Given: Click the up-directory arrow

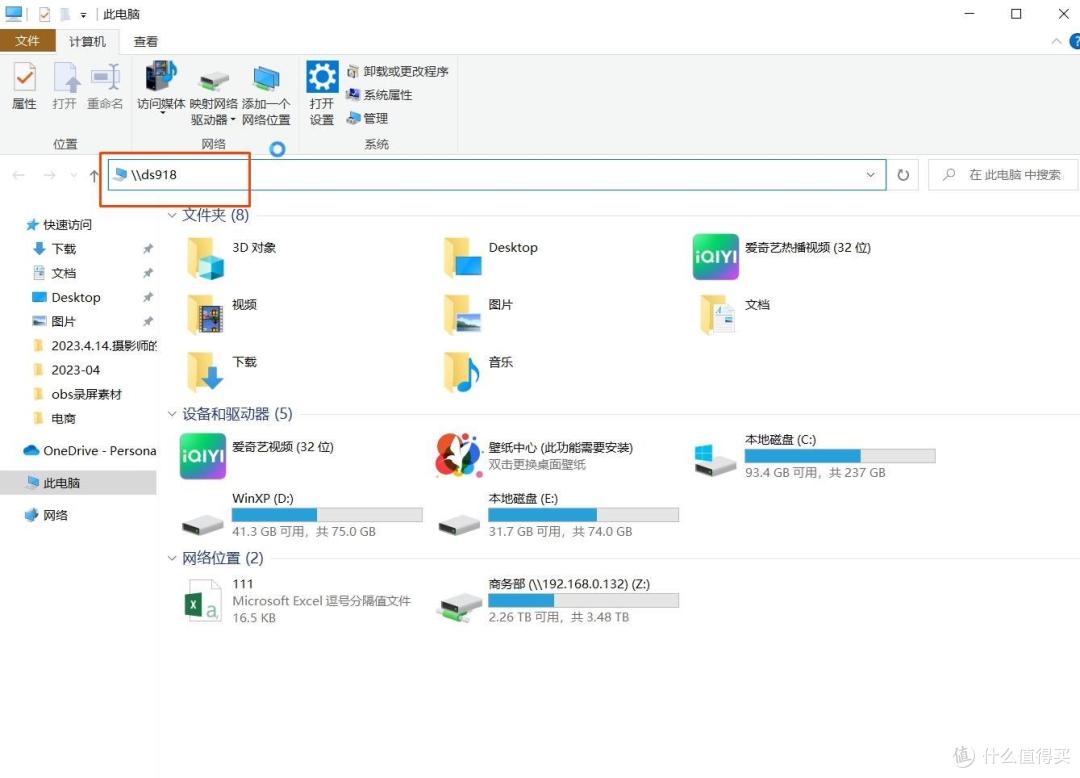Looking at the screenshot, I should (x=94, y=176).
